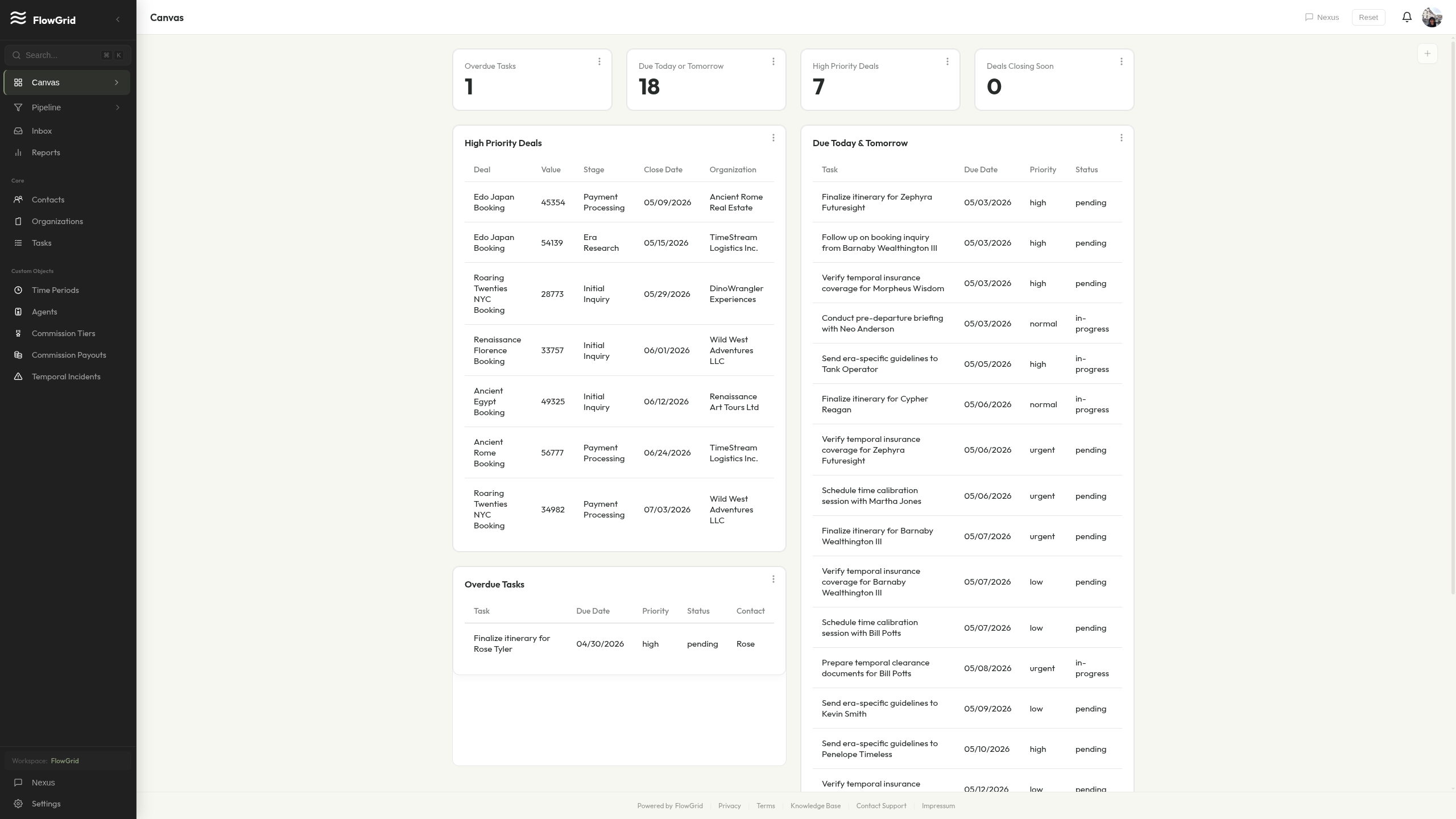This screenshot has height=819, width=1456.
Task: Click the FlowGrid link in footer
Action: [x=688, y=806]
